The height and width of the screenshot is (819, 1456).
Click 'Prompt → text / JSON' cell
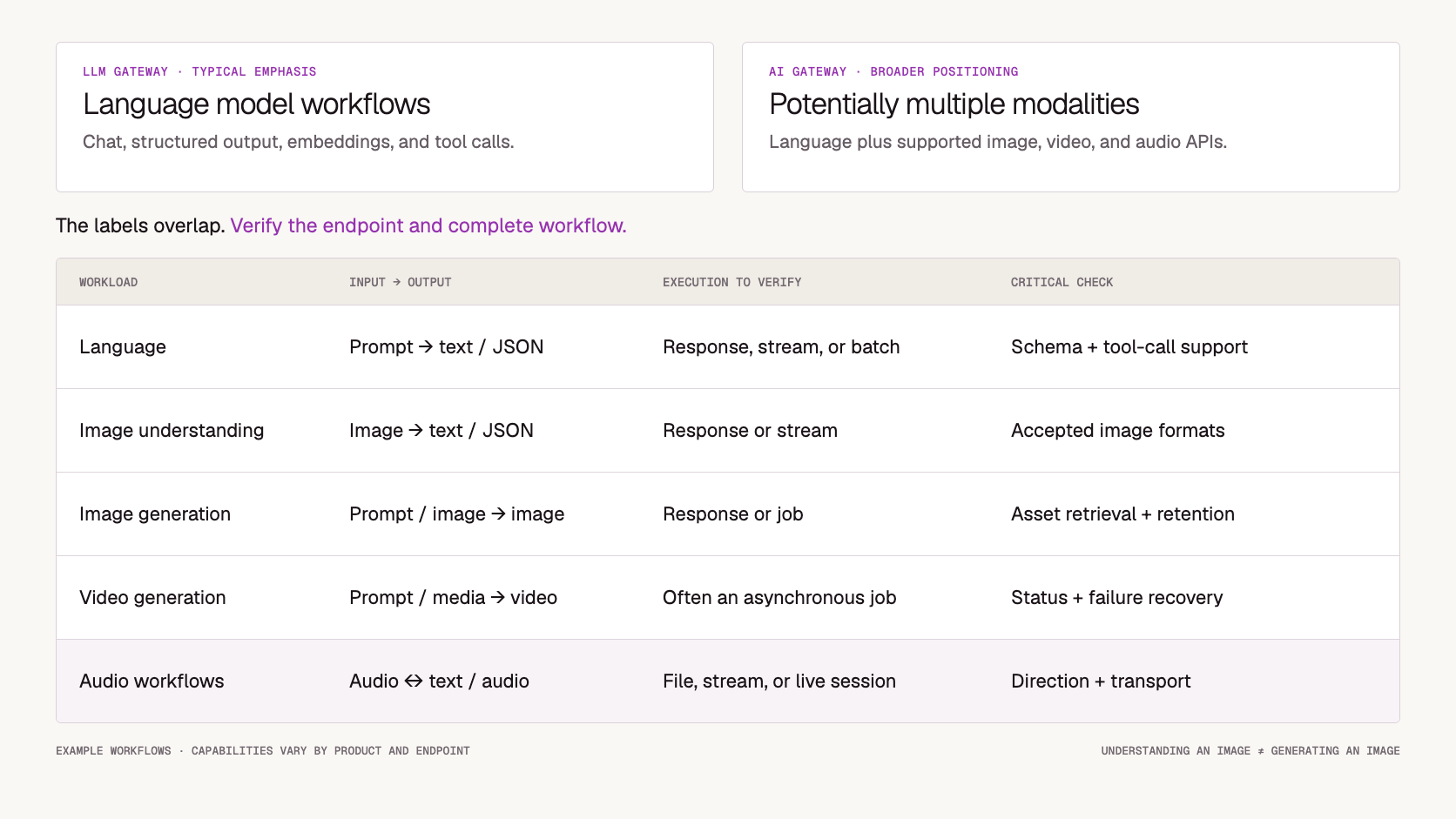tap(446, 347)
